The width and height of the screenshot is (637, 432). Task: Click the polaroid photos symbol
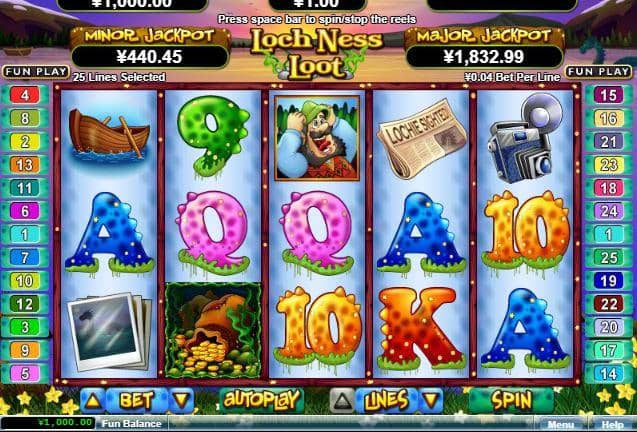tap(109, 331)
